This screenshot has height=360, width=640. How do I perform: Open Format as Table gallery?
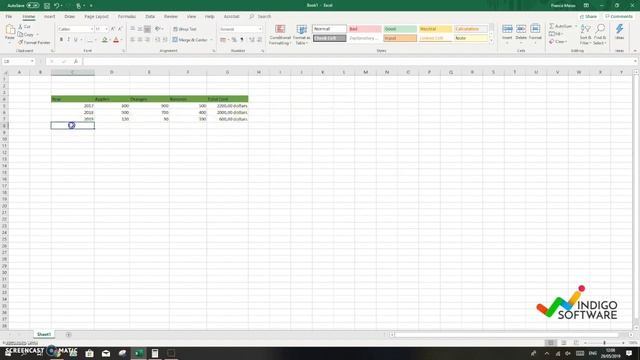[x=301, y=35]
